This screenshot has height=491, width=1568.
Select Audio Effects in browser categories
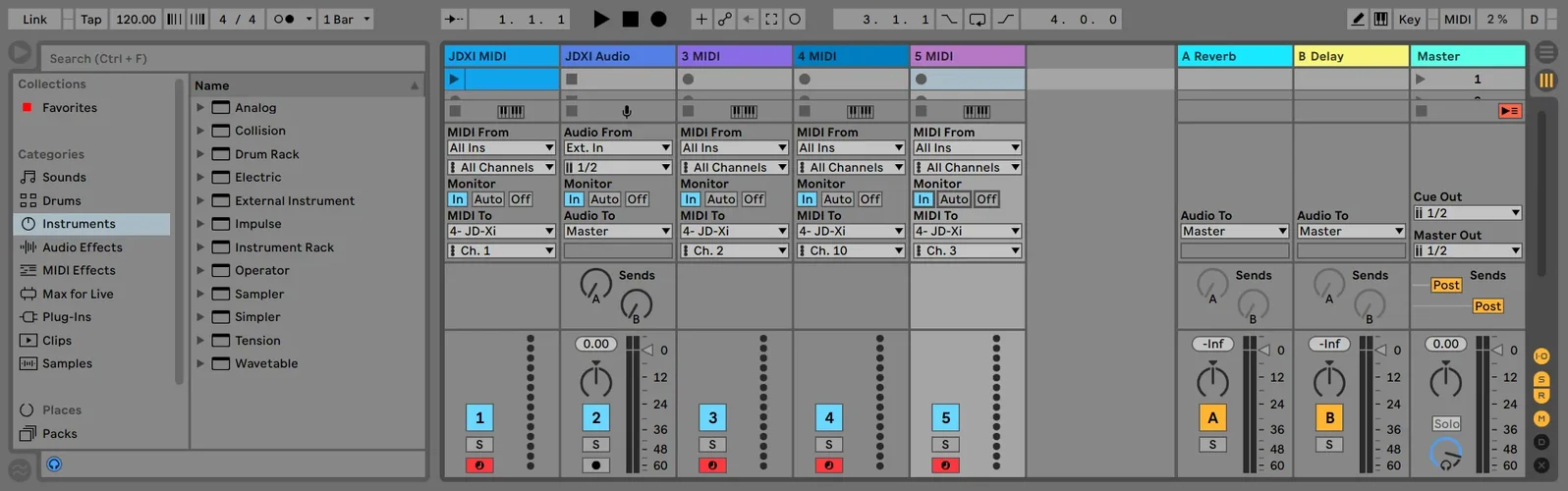pos(82,247)
